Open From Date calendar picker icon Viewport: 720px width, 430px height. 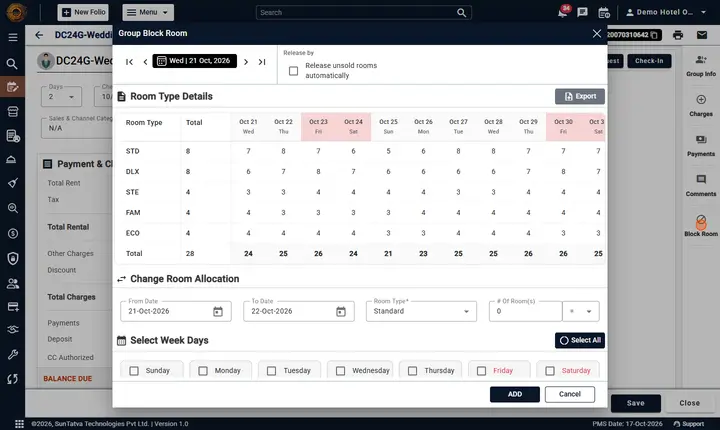pos(218,311)
